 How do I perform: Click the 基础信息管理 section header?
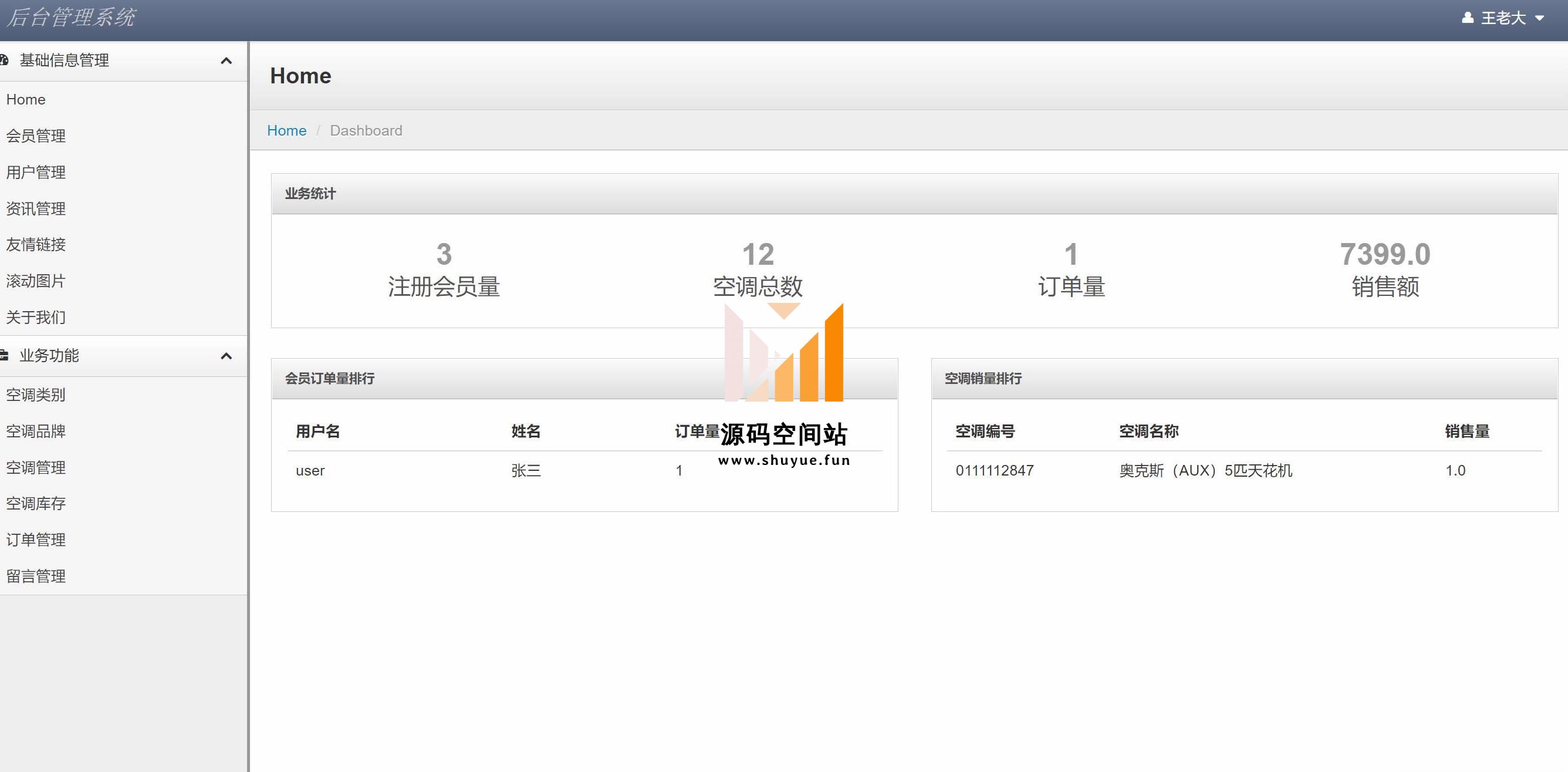(x=124, y=60)
